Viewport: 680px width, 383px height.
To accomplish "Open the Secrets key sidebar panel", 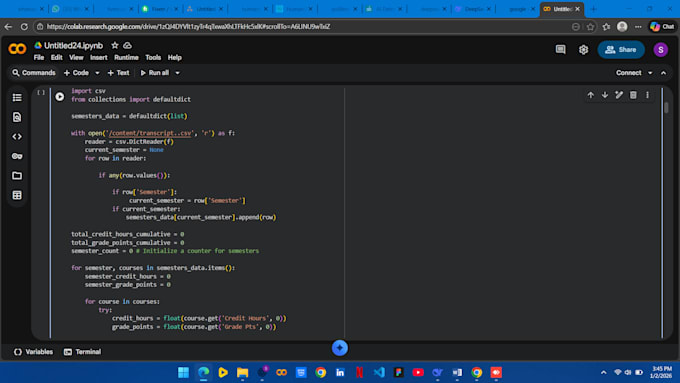I will click(17, 156).
